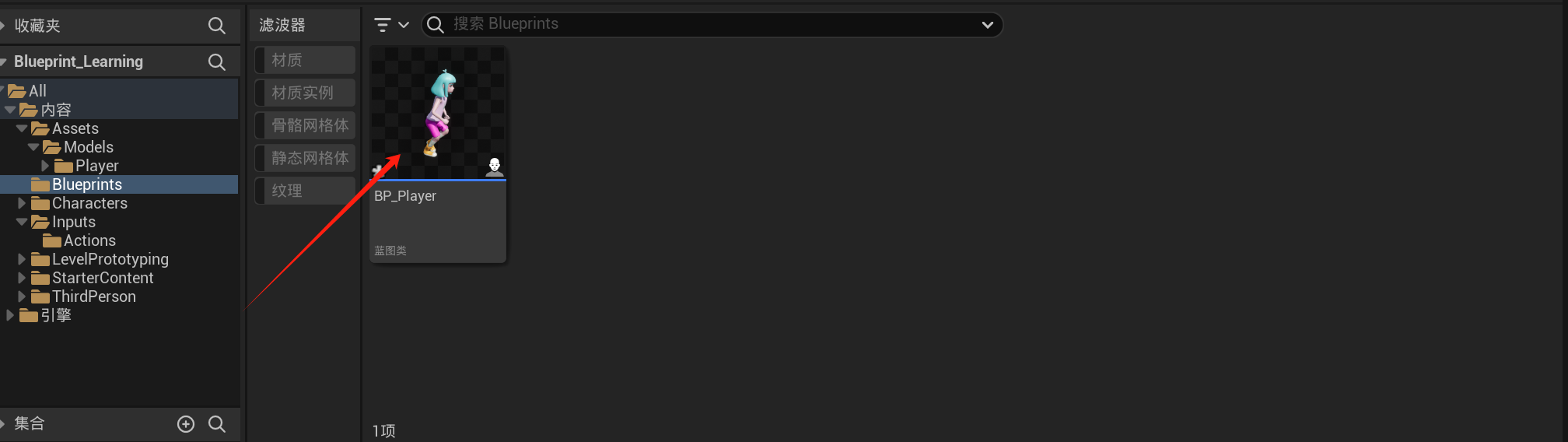Image resolution: width=1568 pixels, height=442 pixels.
Task: Click the 材质实例 filter button
Action: (305, 93)
